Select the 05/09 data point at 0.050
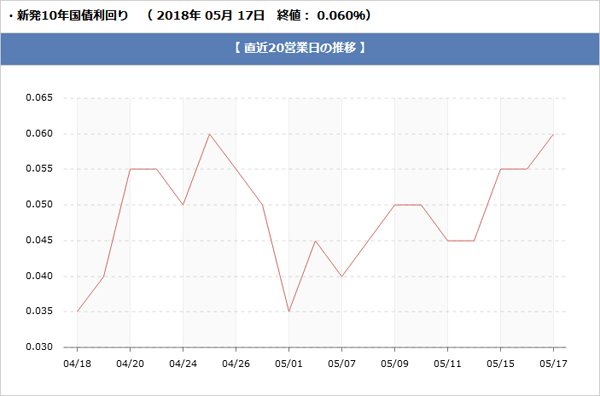600x396 pixels. [395, 205]
